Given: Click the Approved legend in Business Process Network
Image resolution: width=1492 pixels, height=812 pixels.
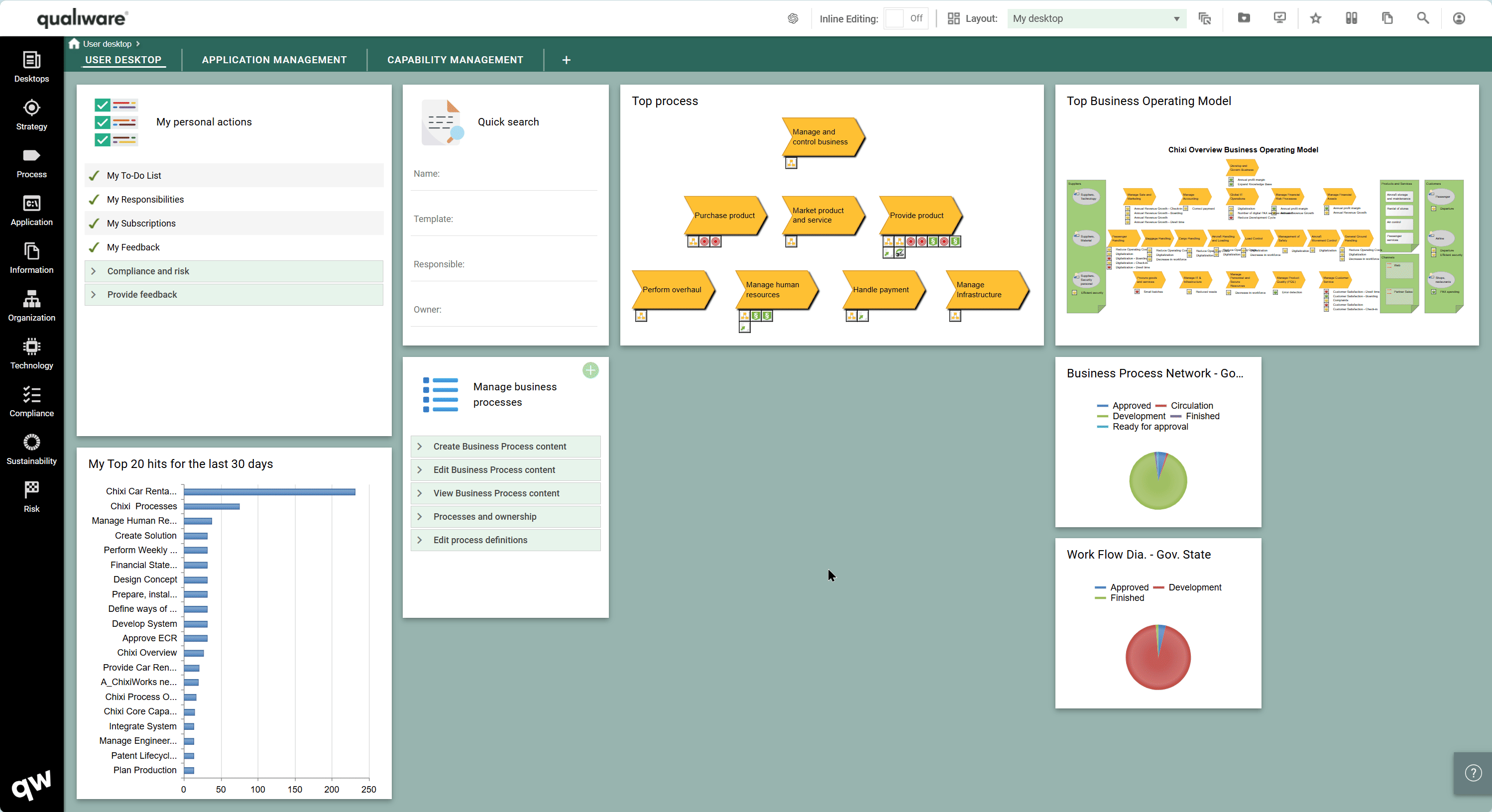Looking at the screenshot, I should [1124, 405].
